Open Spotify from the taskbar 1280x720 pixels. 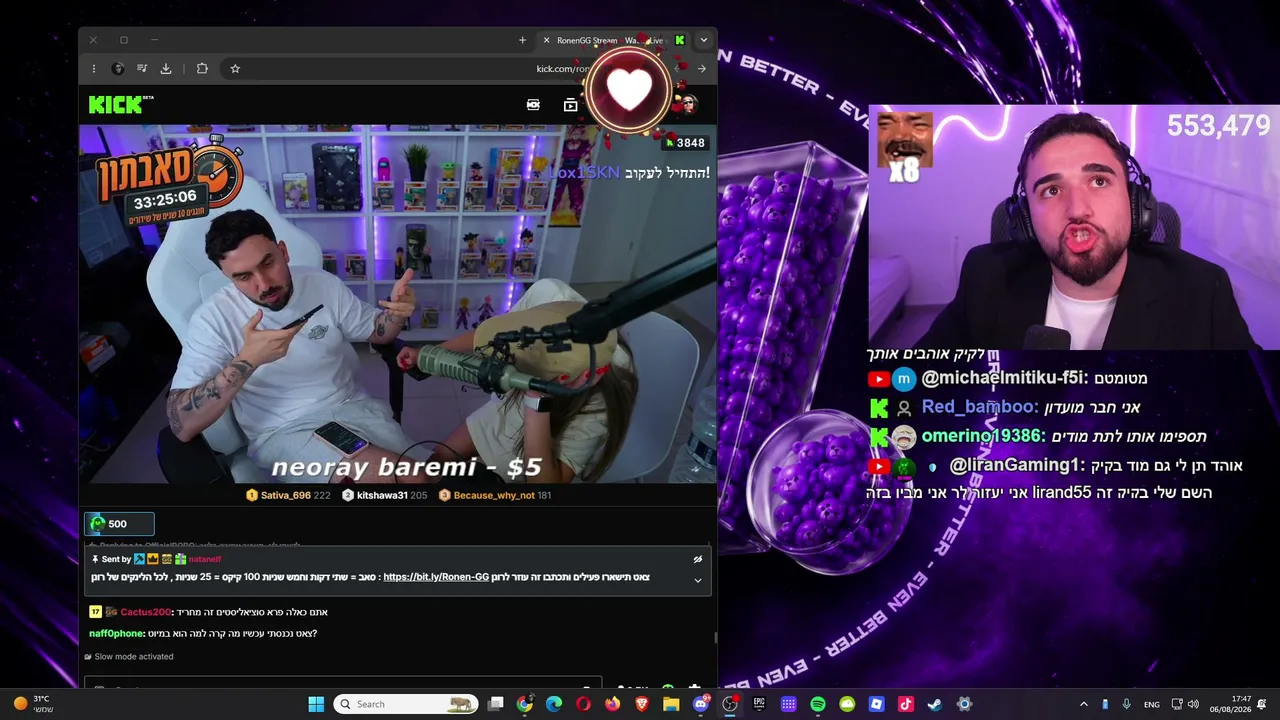point(818,704)
